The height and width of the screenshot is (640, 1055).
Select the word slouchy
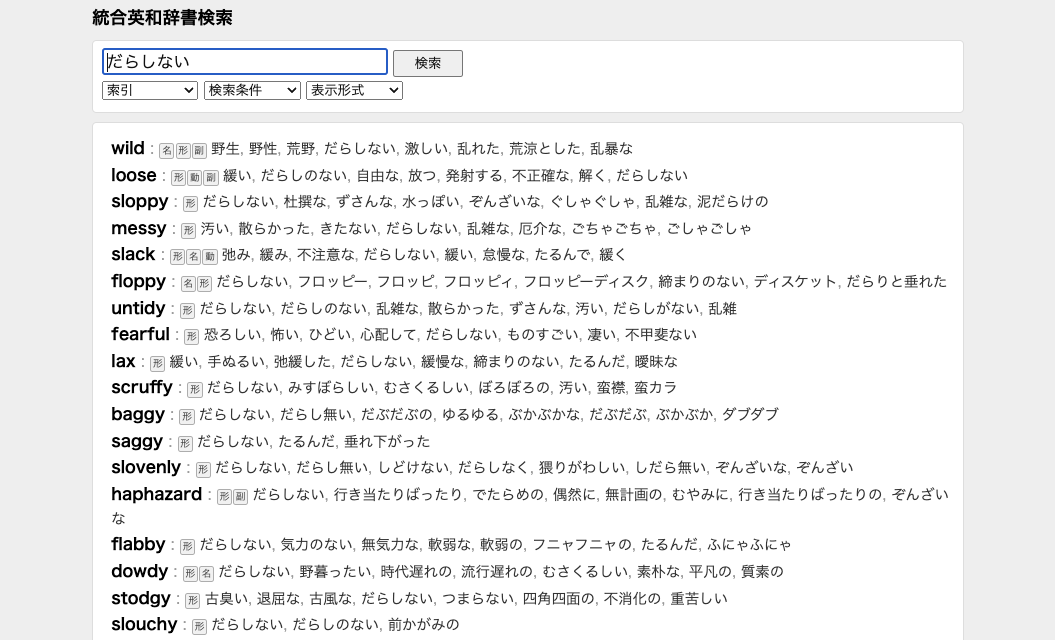[144, 624]
